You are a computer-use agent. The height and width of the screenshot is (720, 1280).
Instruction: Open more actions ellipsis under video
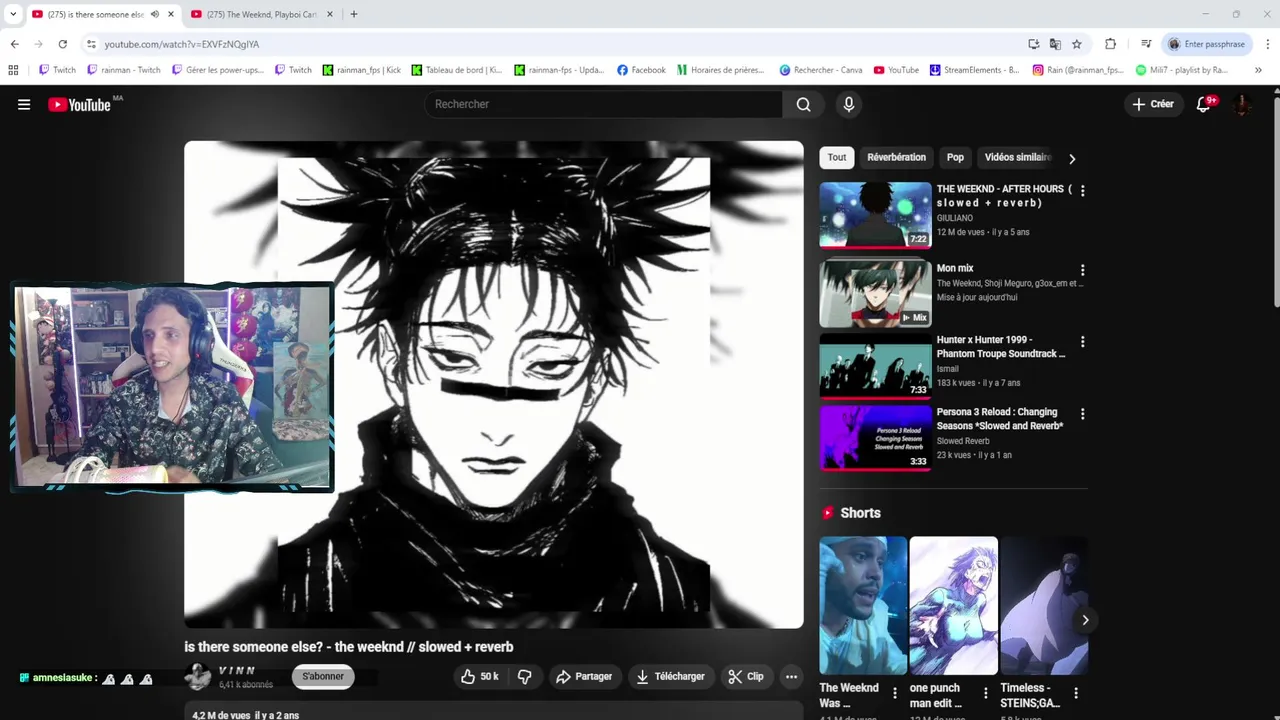791,677
